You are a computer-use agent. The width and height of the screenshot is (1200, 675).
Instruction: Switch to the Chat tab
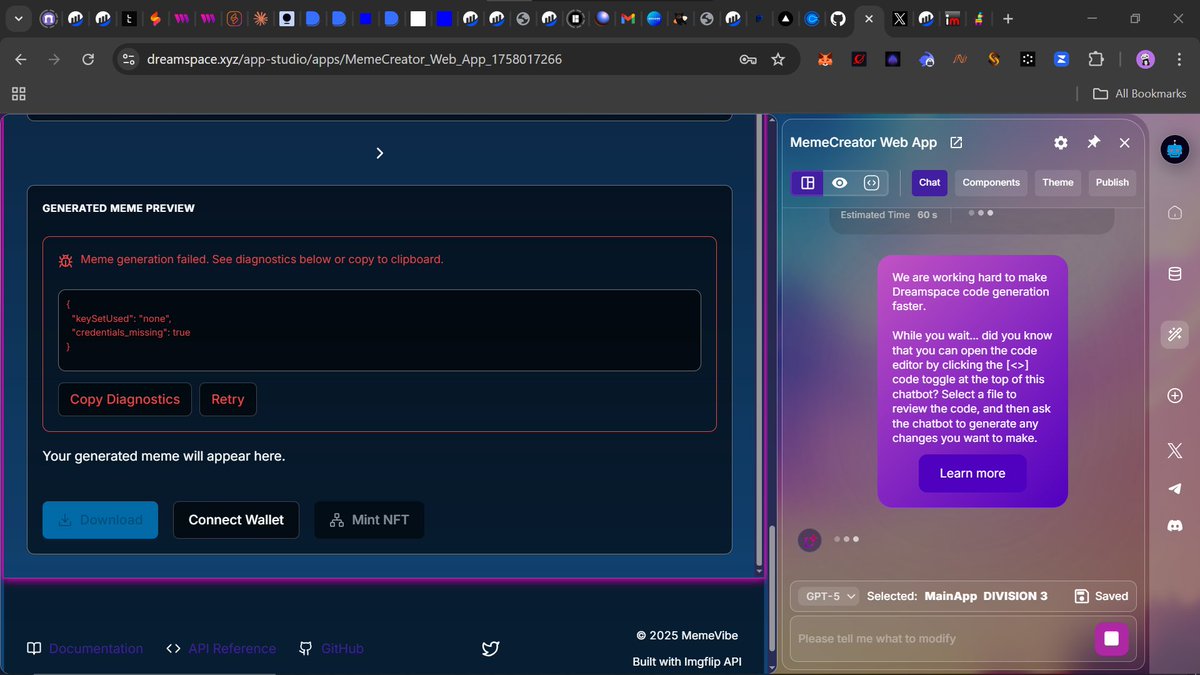[930, 182]
